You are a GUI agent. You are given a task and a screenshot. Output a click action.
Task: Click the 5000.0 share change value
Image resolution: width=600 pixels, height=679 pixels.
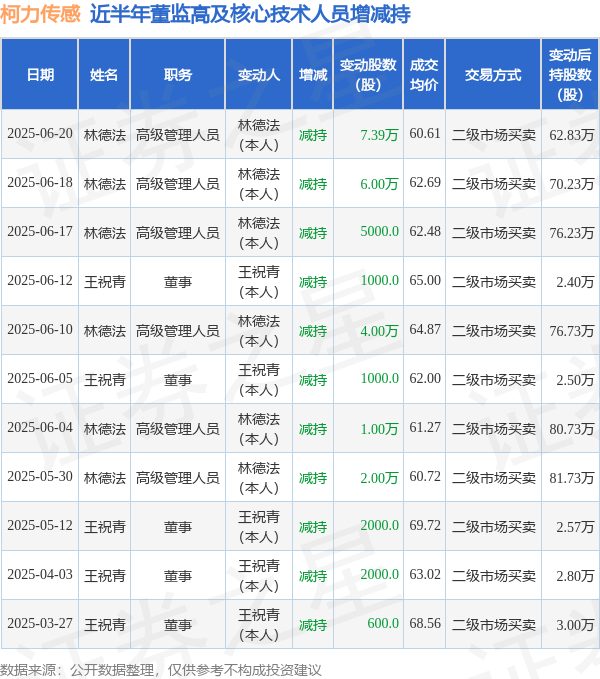379,231
